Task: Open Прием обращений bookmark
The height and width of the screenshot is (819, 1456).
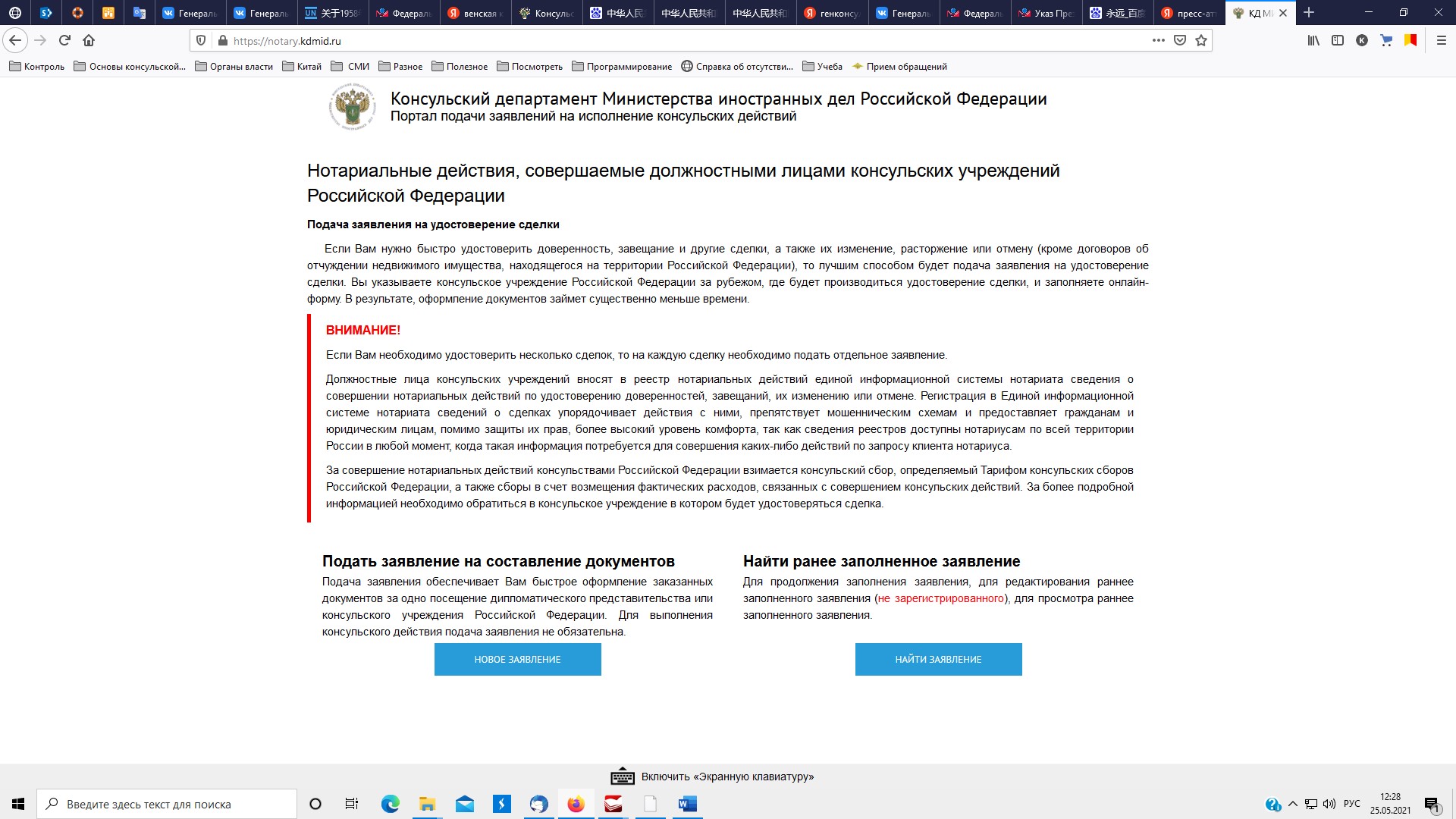Action: [x=899, y=67]
